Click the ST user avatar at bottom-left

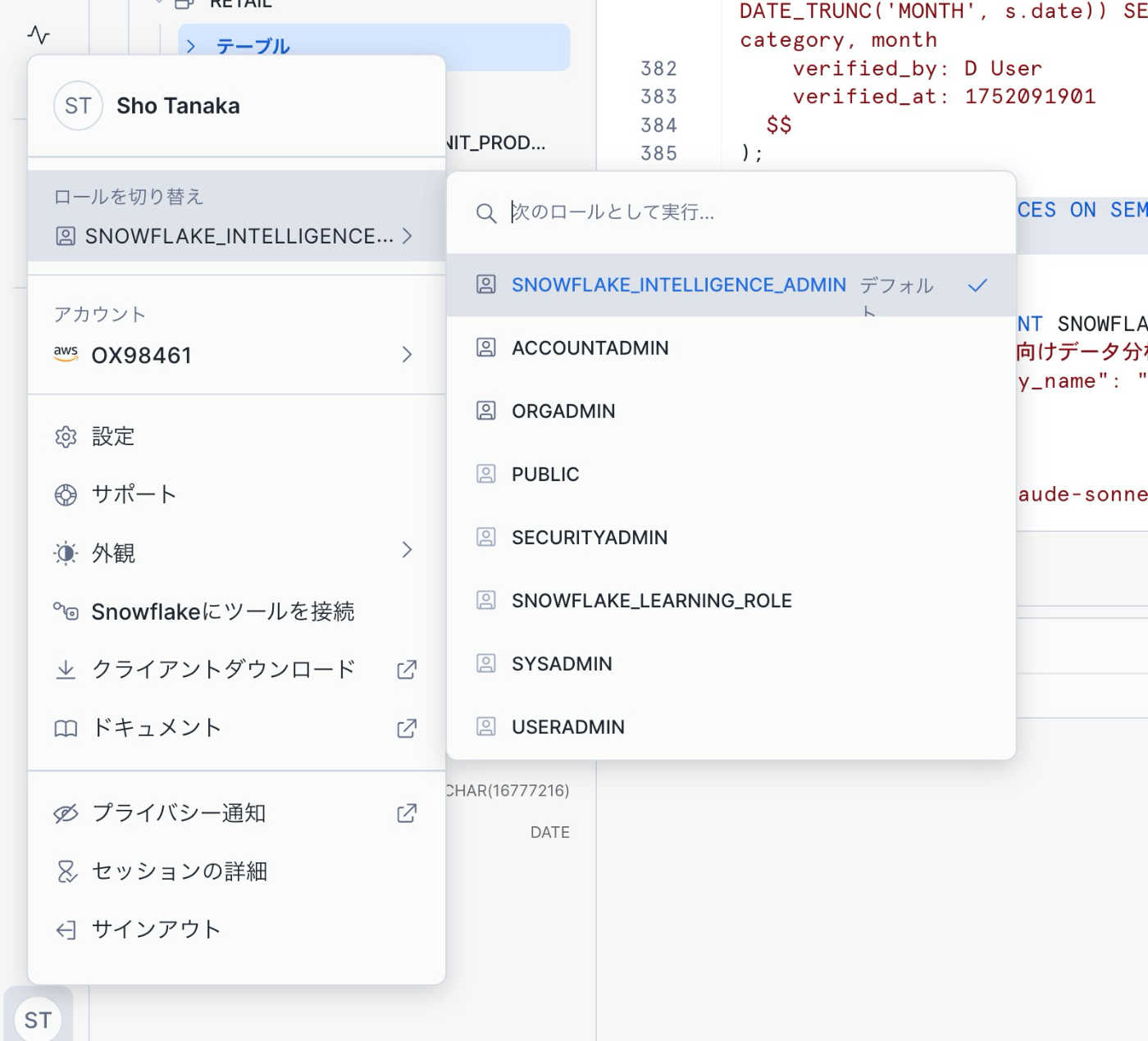point(38,1020)
